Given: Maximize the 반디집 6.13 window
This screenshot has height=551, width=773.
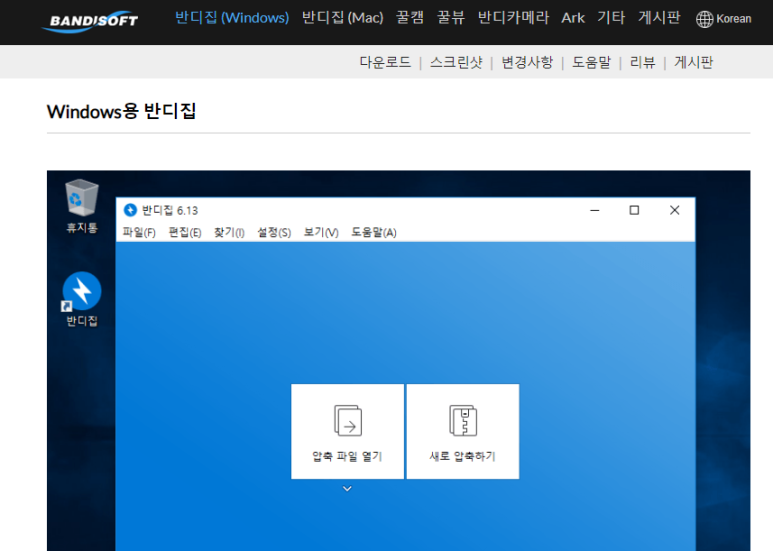Looking at the screenshot, I should pos(634,210).
